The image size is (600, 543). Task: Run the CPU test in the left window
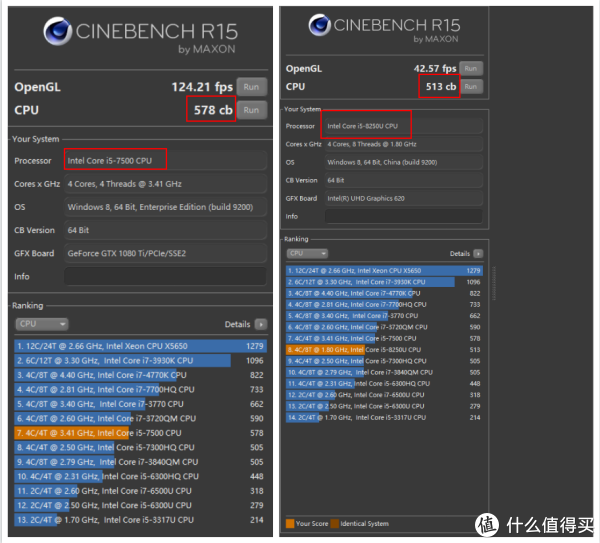[251, 110]
